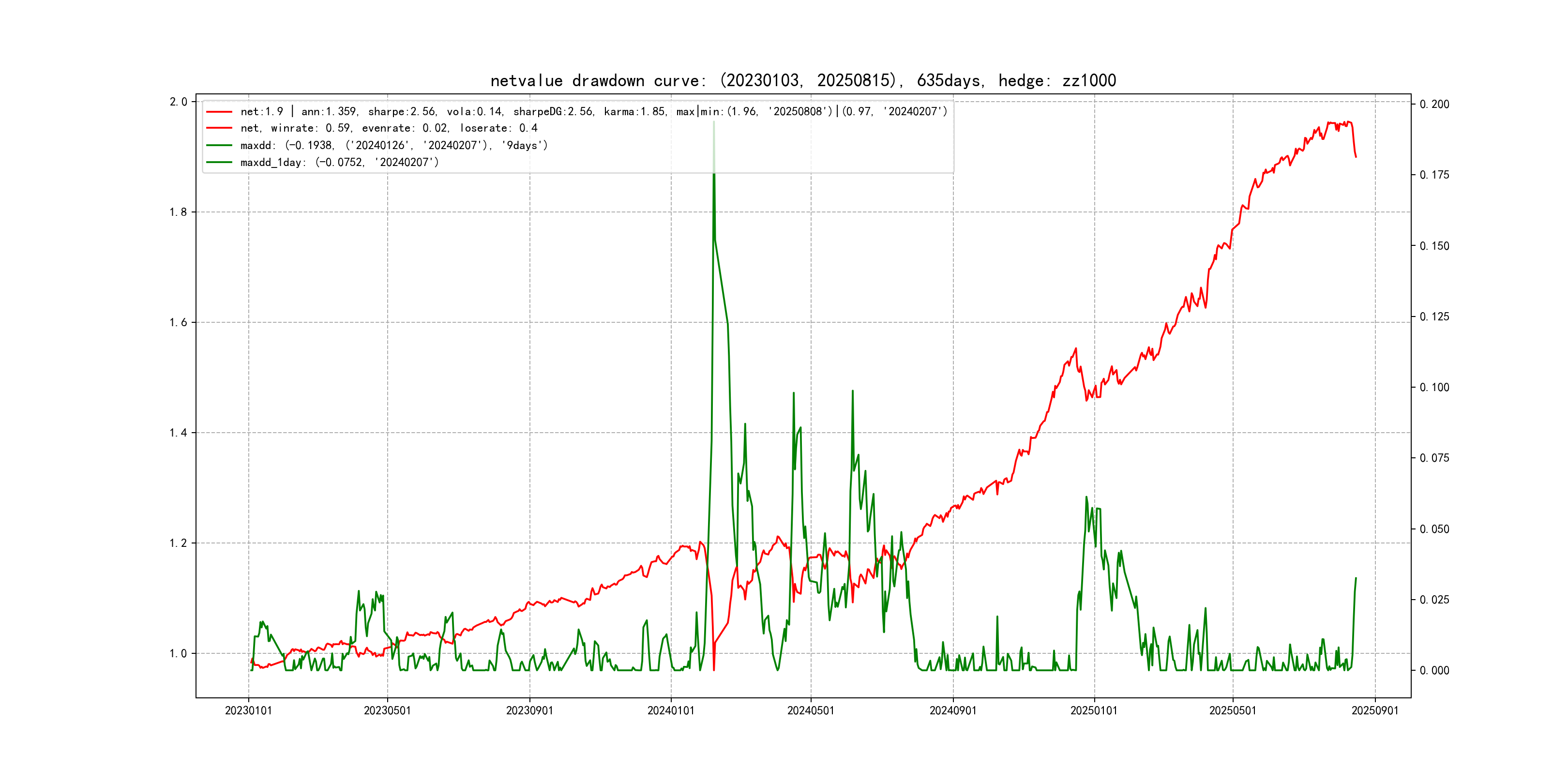Click the 0.100 right y-axis tick label
The height and width of the screenshot is (784, 1568).
click(1434, 387)
